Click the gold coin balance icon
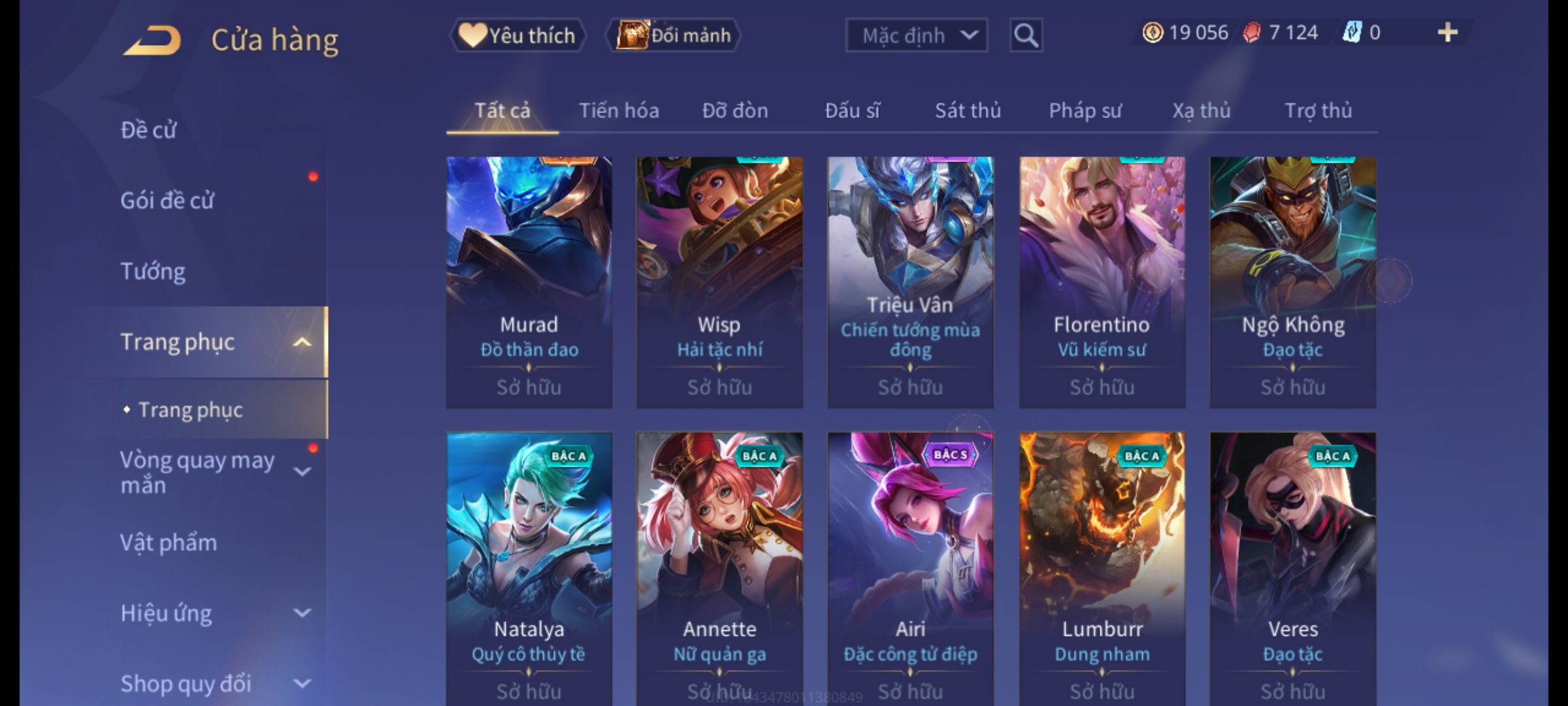Viewport: 1568px width, 706px height. pyautogui.click(x=1152, y=33)
